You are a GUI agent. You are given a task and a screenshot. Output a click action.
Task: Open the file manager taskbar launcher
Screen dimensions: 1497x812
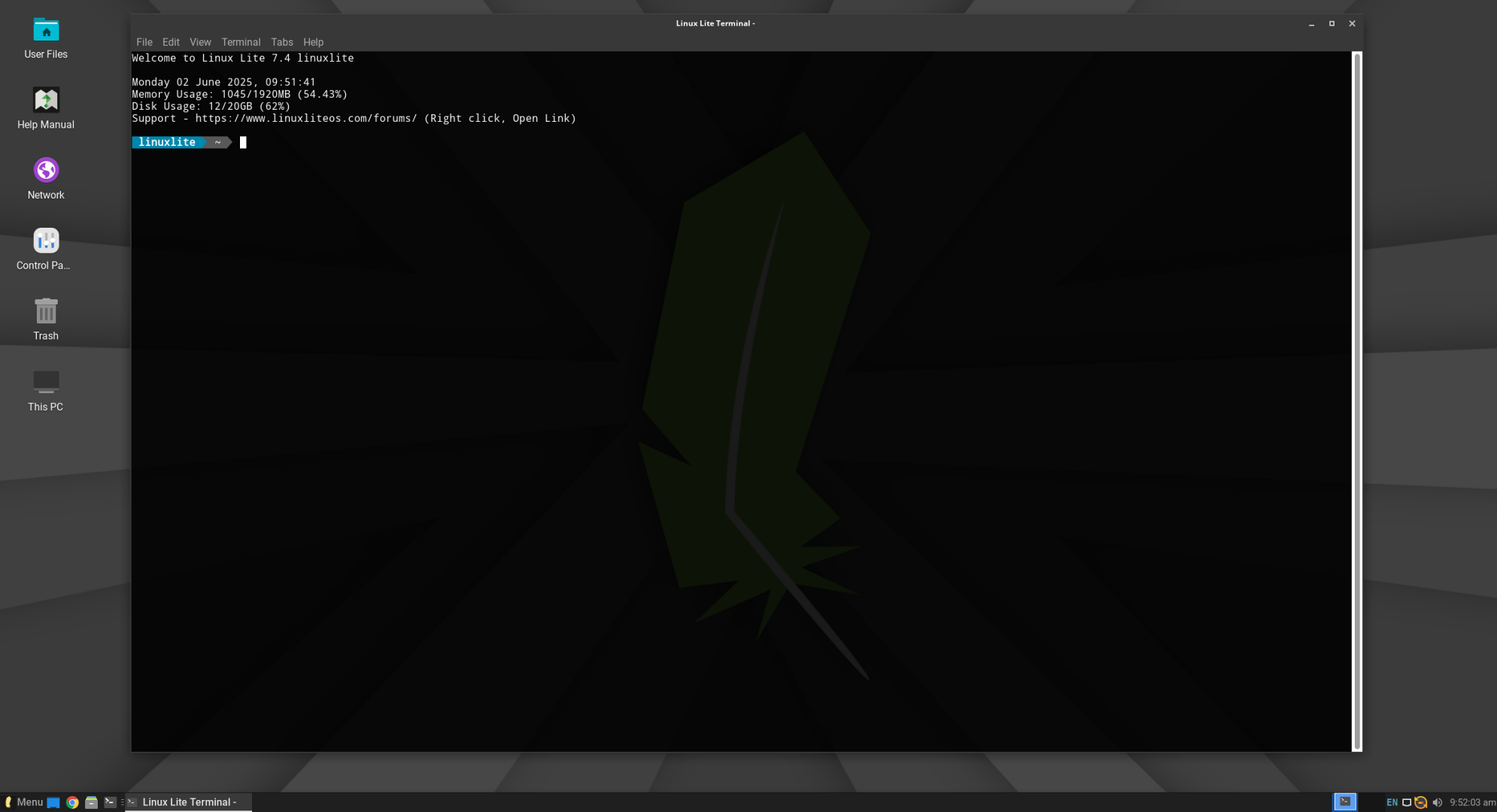coord(91,802)
